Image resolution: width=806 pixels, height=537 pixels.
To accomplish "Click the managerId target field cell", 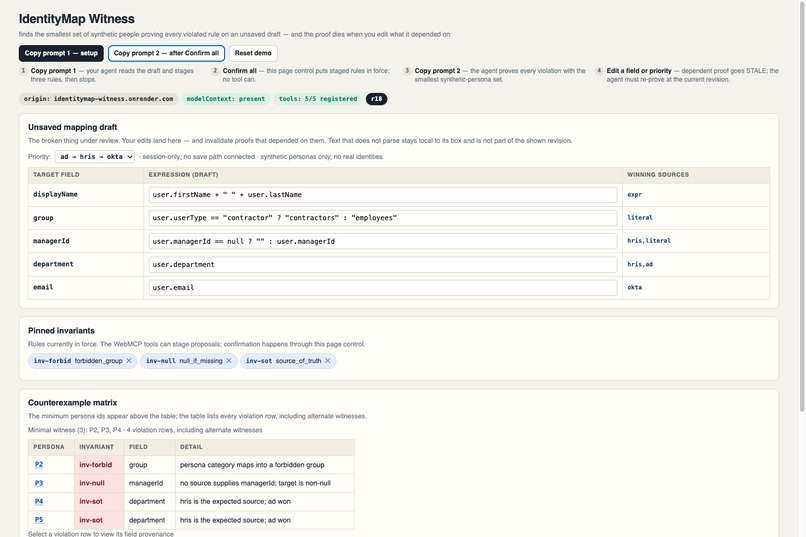I will tap(86, 241).
